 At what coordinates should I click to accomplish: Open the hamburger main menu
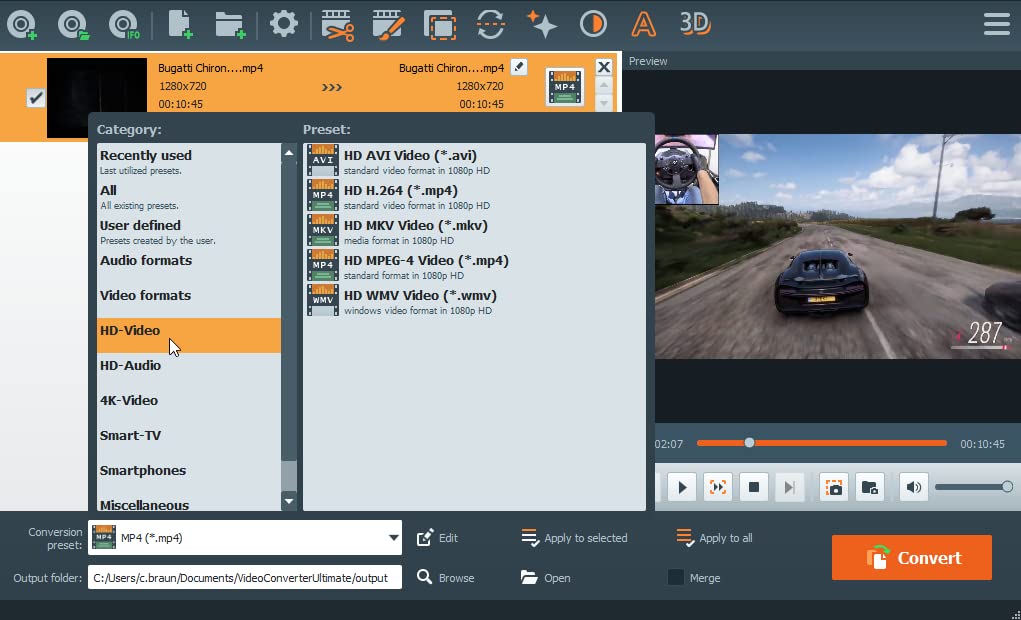pyautogui.click(x=997, y=24)
